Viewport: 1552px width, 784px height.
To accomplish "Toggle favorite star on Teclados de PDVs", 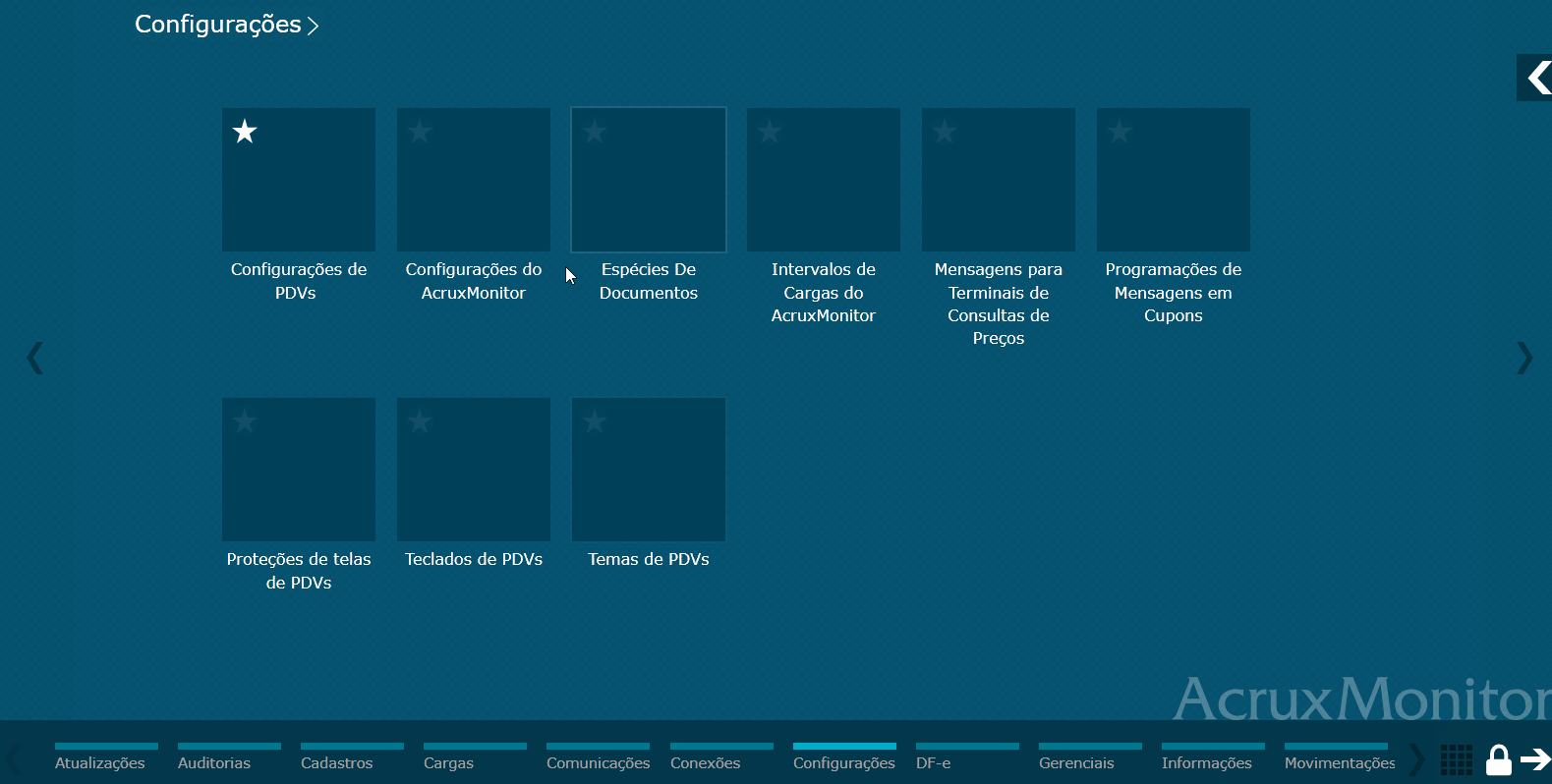I will (420, 421).
